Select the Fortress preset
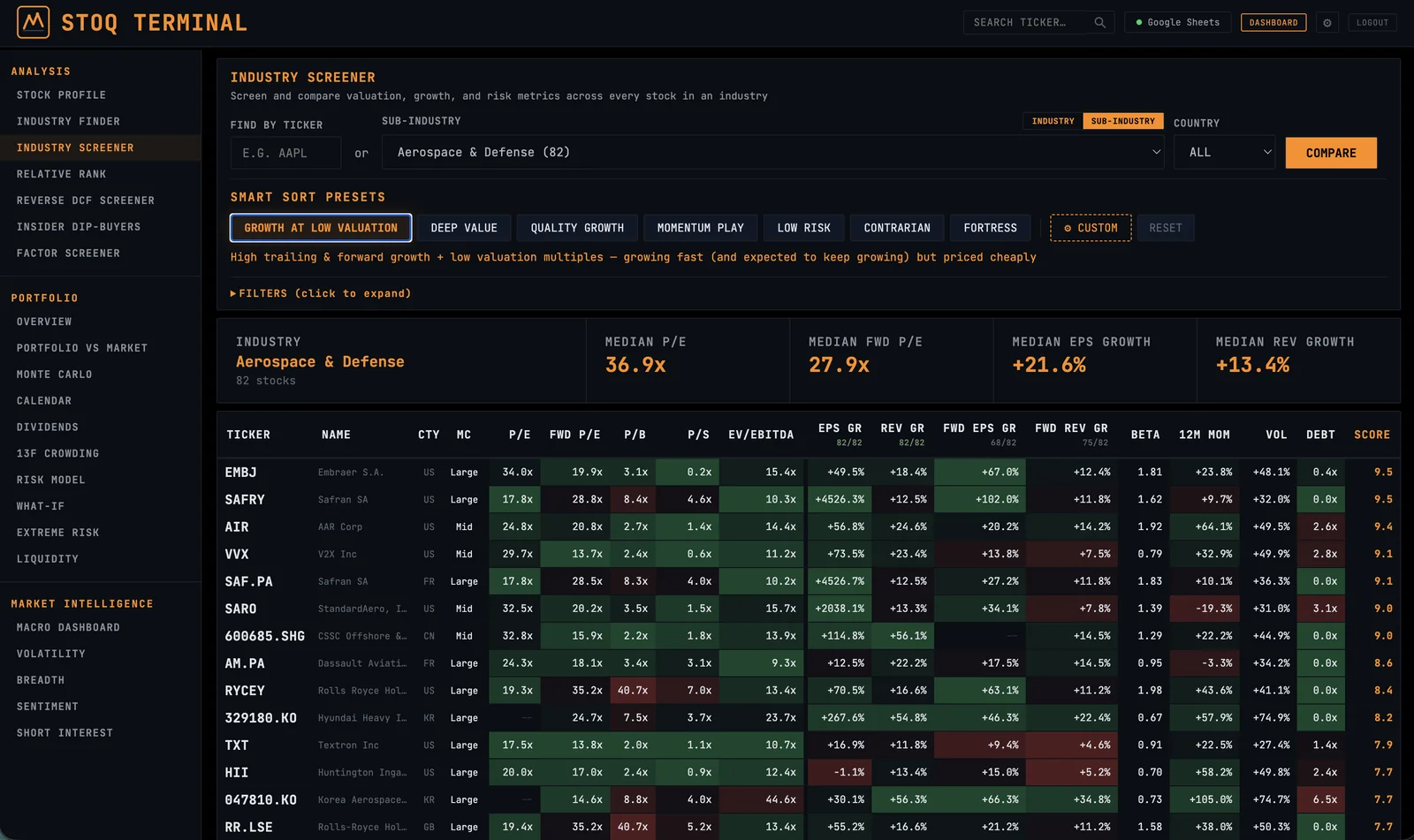The image size is (1414, 840). tap(990, 228)
